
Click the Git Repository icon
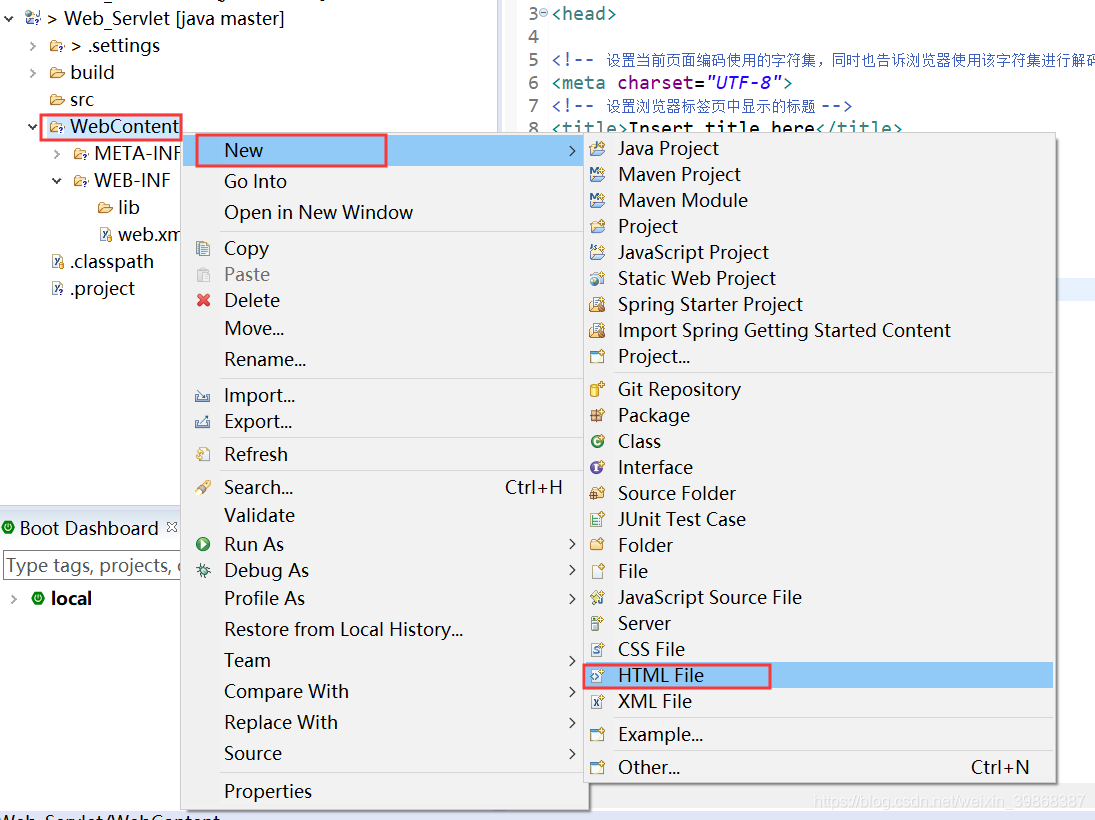[598, 390]
